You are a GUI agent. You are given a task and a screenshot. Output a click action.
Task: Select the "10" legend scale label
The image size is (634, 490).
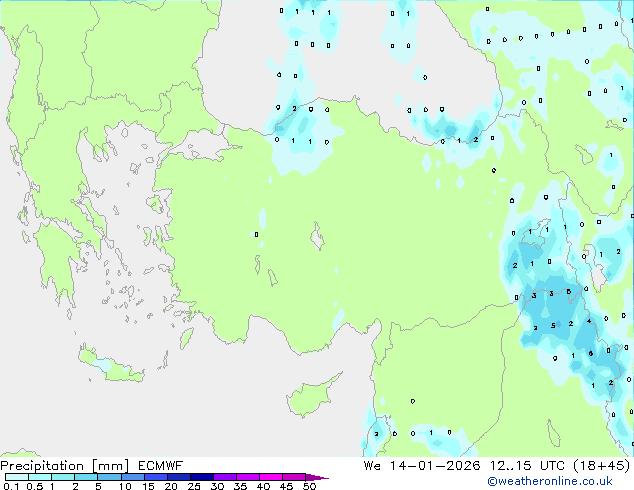(x=125, y=486)
